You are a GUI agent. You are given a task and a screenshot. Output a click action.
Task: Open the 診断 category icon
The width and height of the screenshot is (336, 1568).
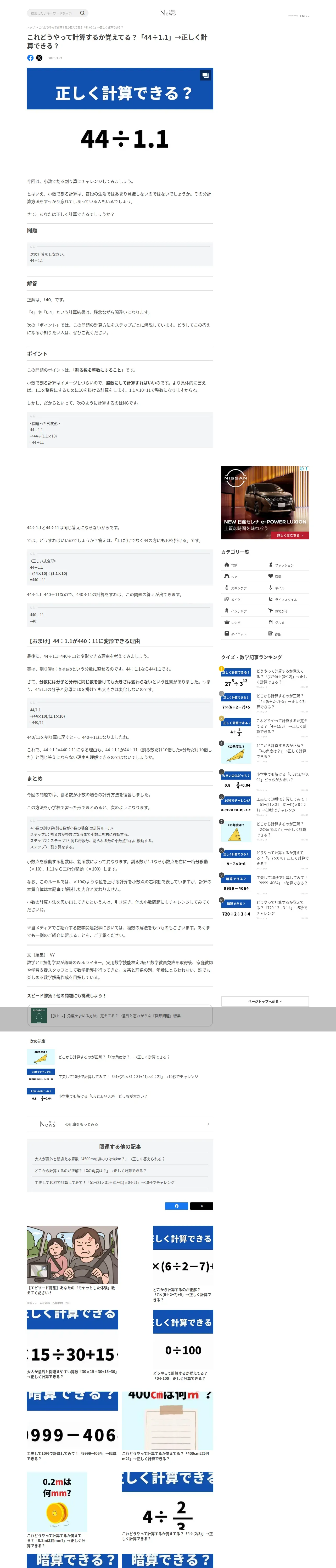[x=271, y=634]
